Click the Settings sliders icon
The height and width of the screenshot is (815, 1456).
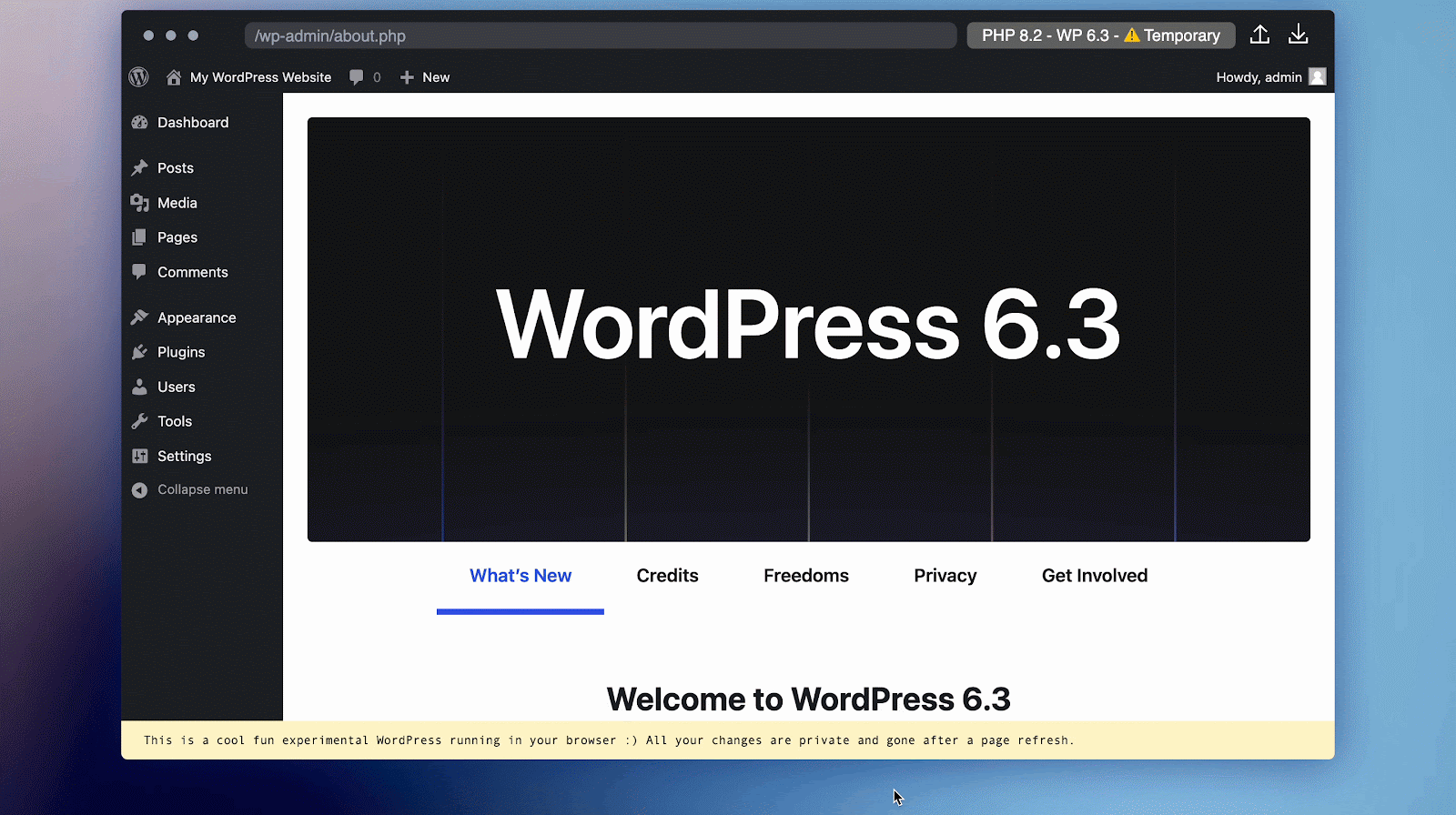139,456
